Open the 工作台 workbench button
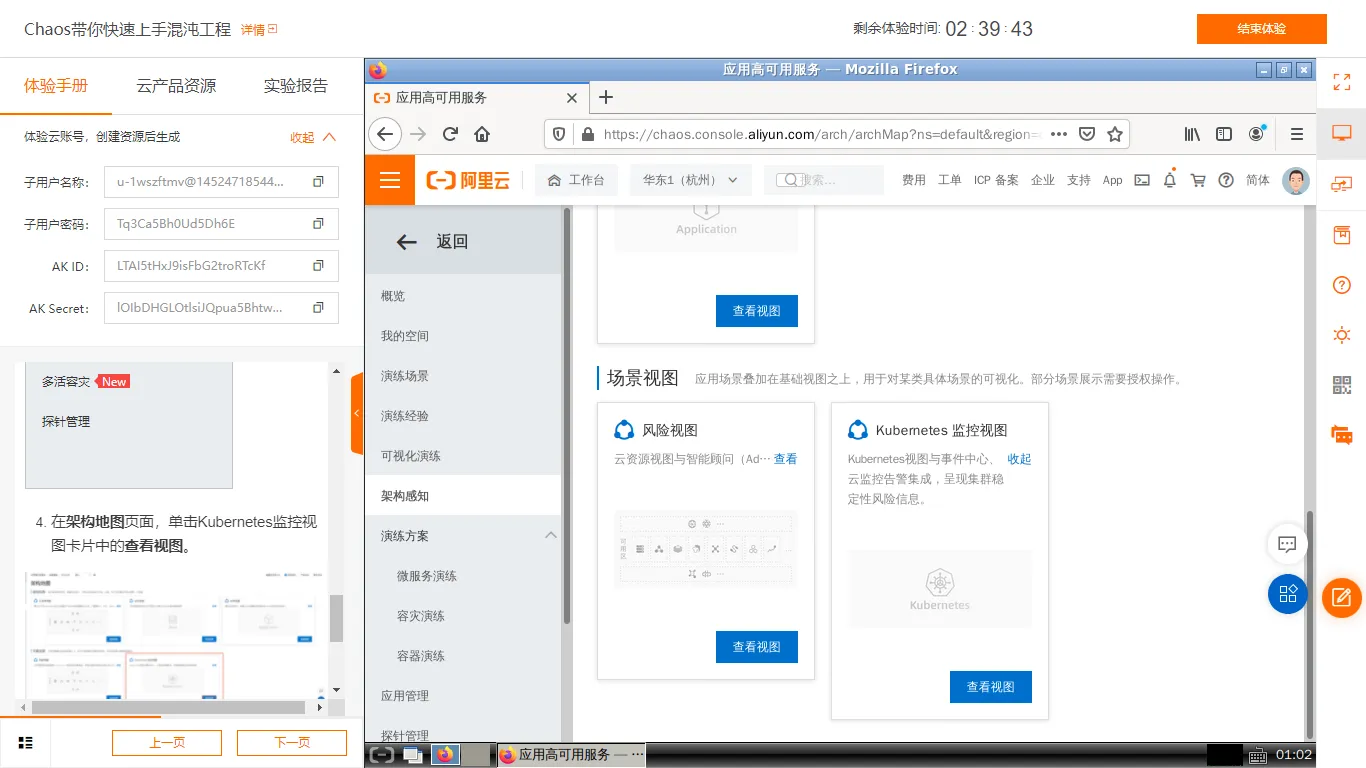 (x=576, y=180)
